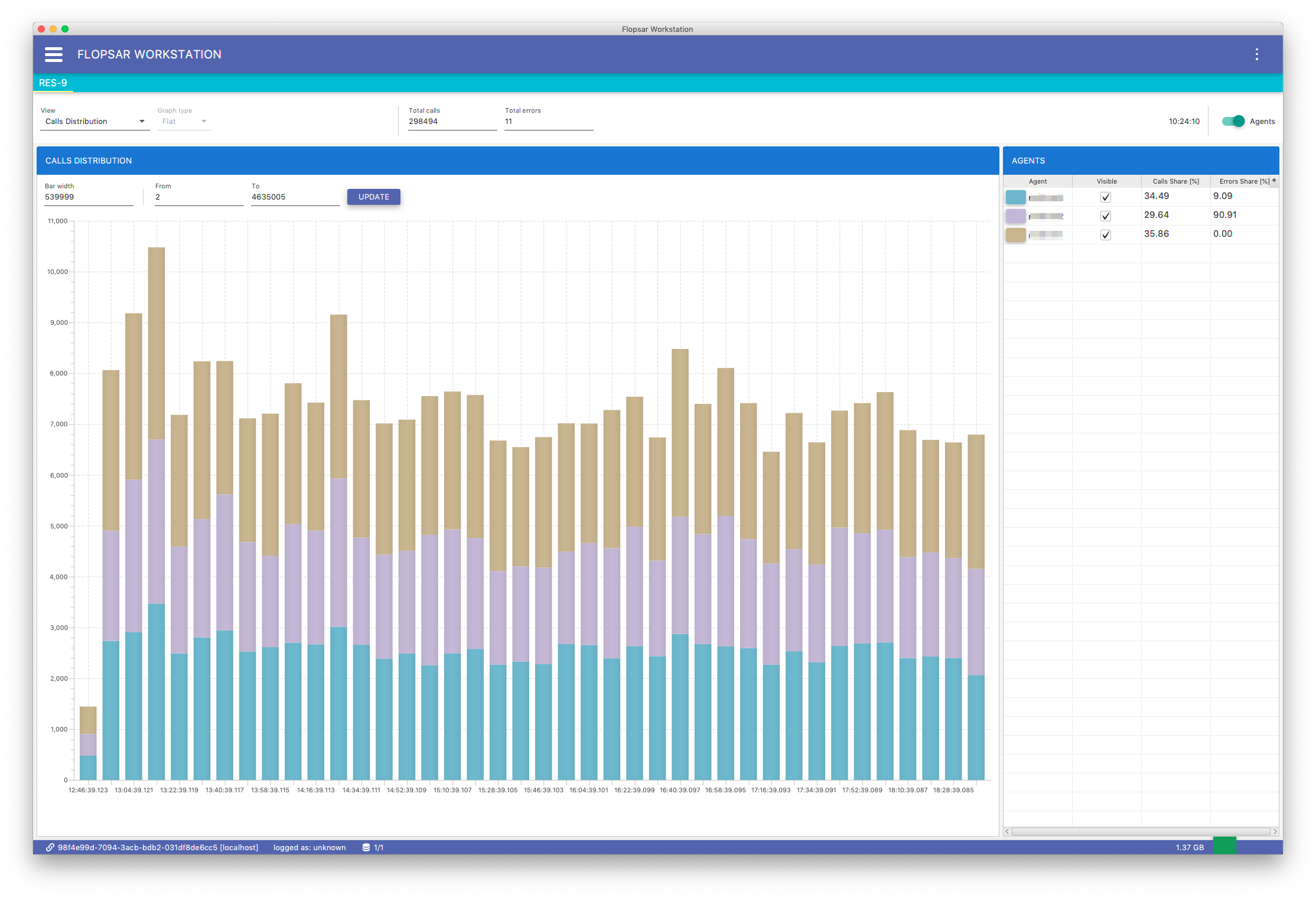Click the scrollbar left arrow in Agents panel
The width and height of the screenshot is (1316, 898).
point(1007,831)
